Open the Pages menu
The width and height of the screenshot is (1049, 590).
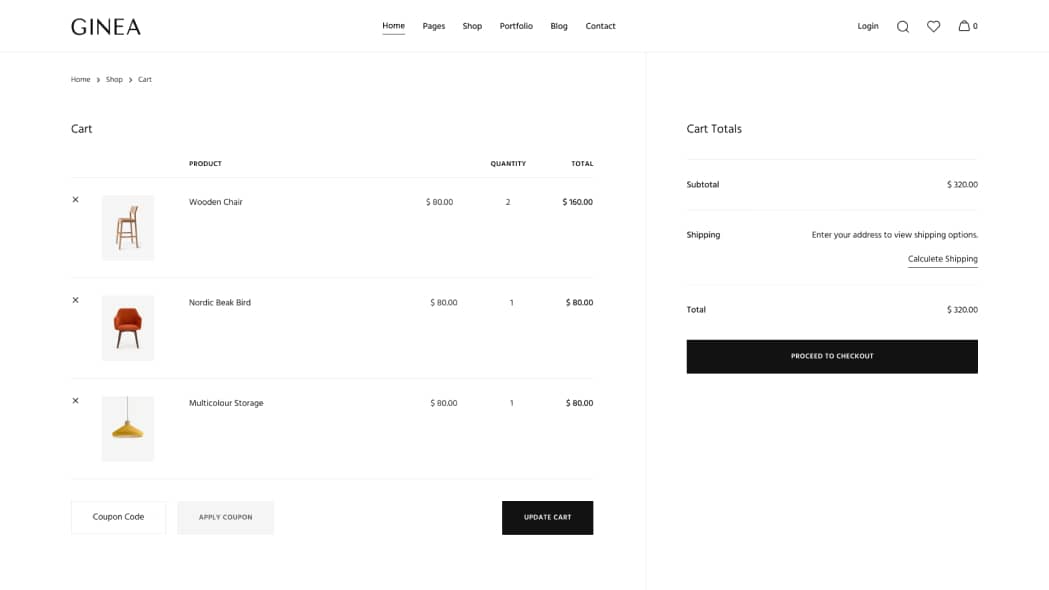tap(433, 26)
